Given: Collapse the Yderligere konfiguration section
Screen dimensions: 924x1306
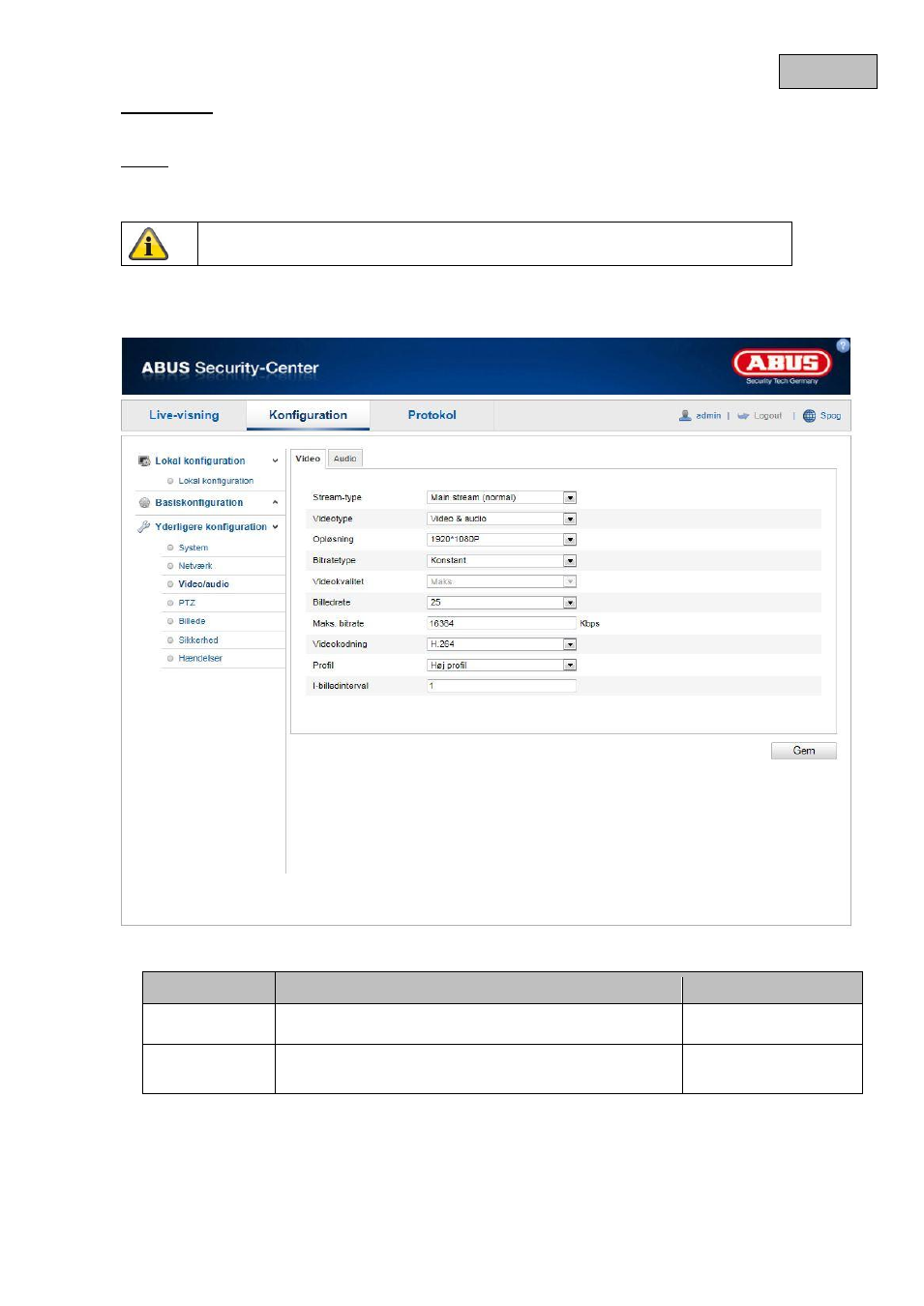Looking at the screenshot, I should point(275,527).
